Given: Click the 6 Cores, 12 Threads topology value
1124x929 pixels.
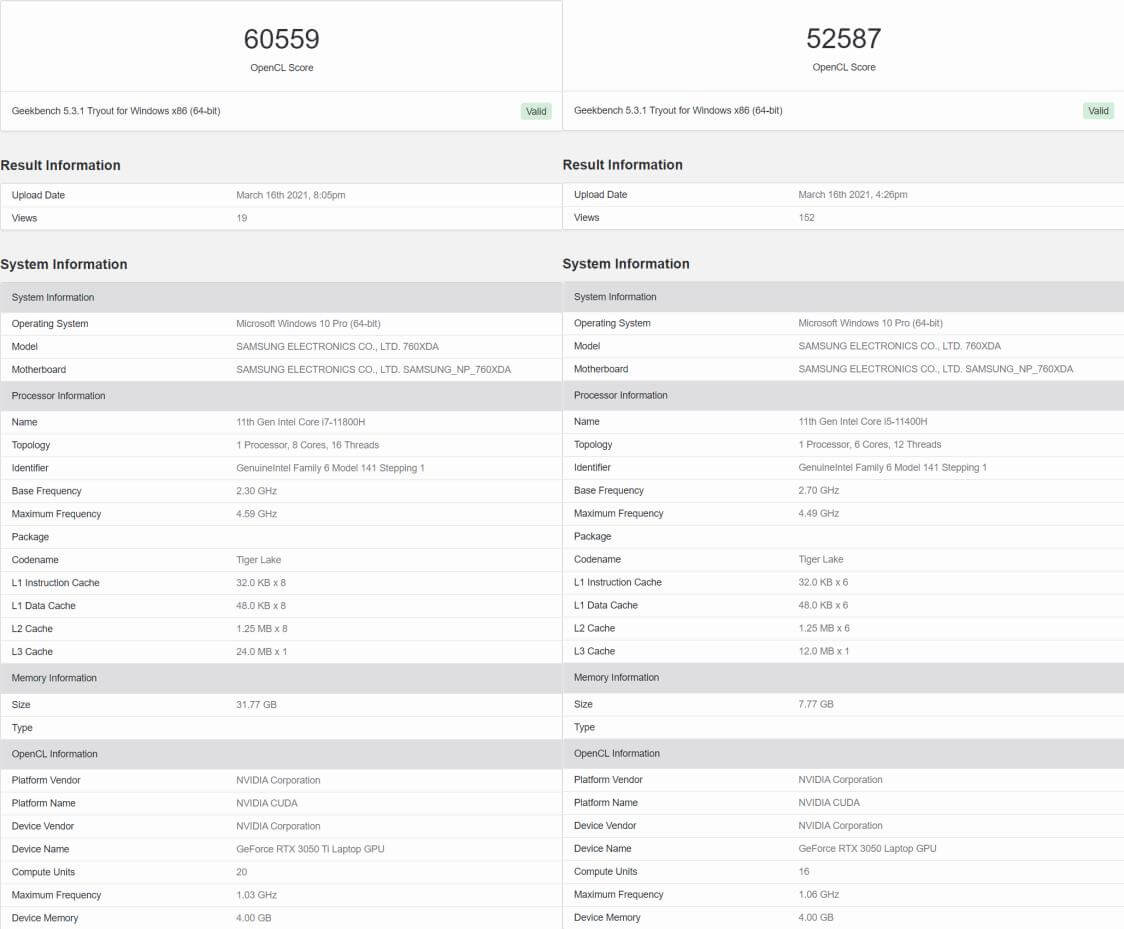Looking at the screenshot, I should pos(869,445).
